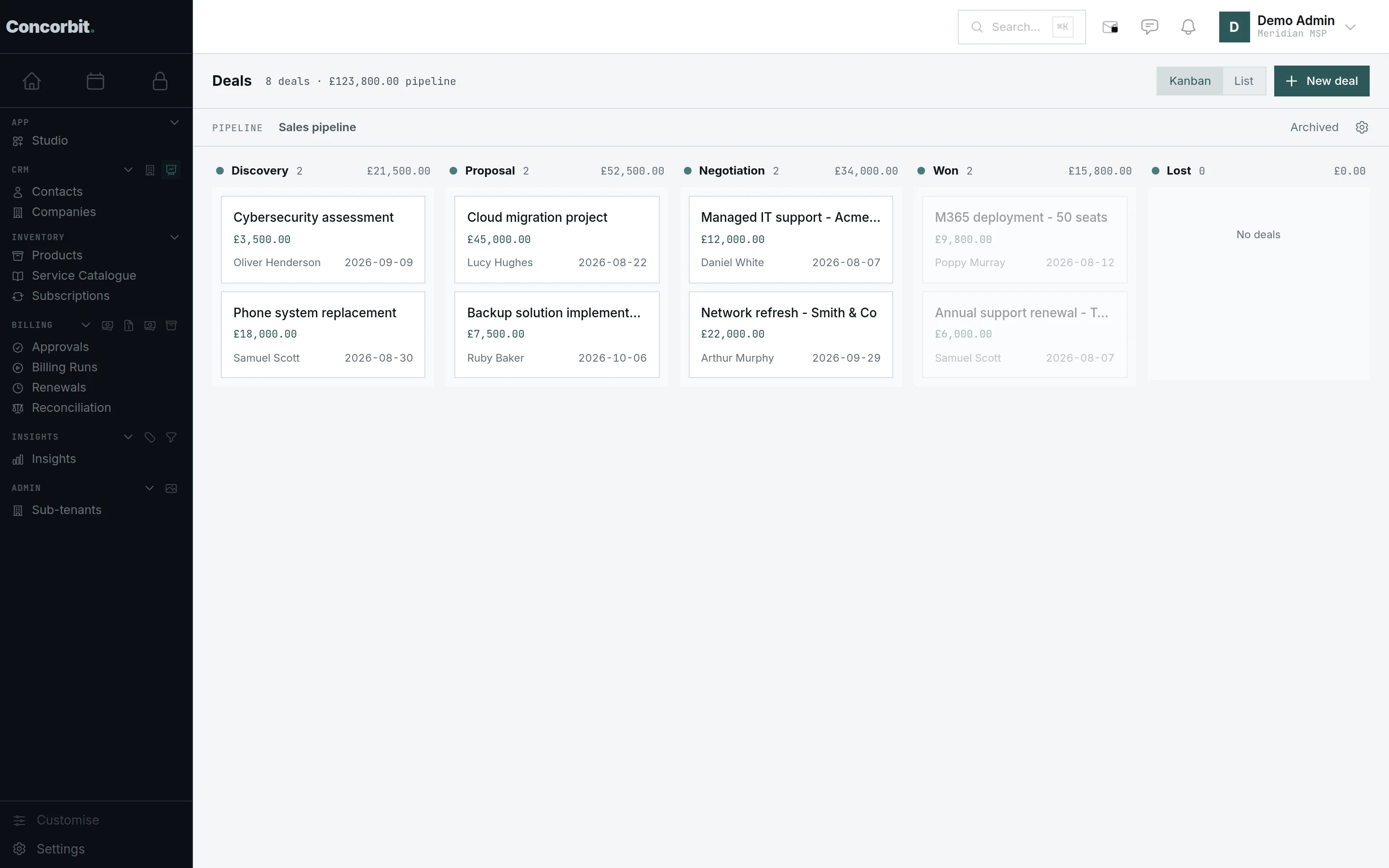1389x868 pixels.
Task: Open the notifications bell
Action: point(1188,27)
